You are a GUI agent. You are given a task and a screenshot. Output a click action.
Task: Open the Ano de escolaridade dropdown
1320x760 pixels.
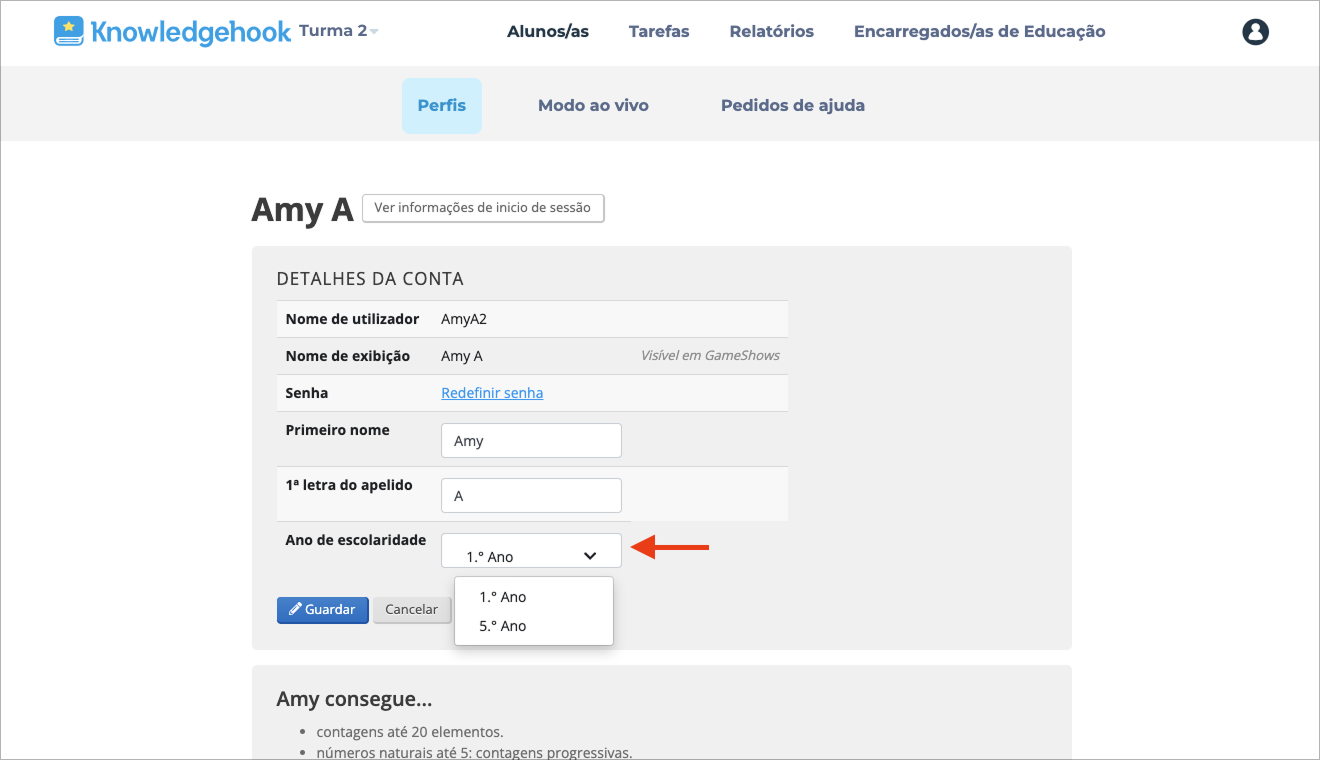coord(531,550)
